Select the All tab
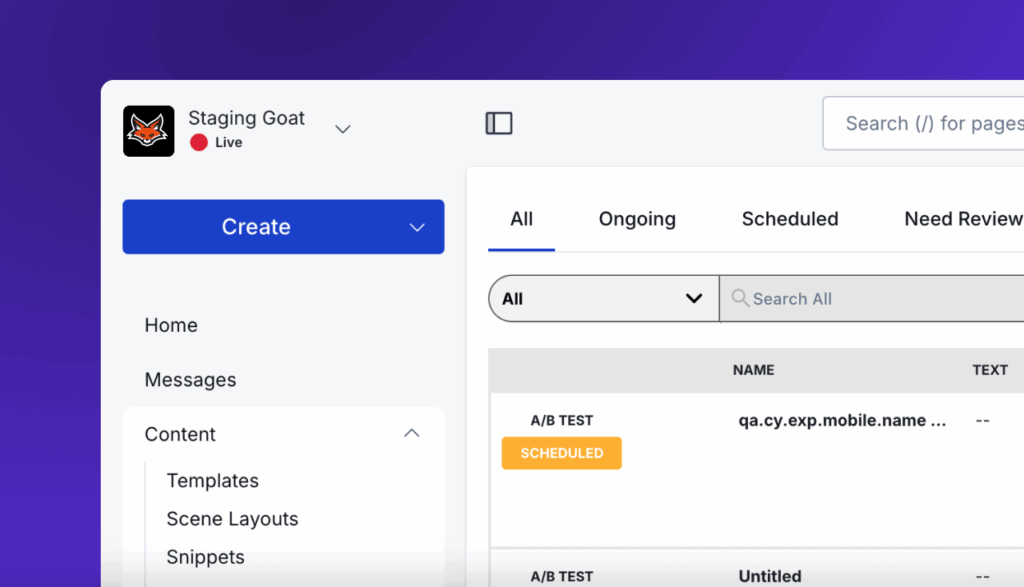The width and height of the screenshot is (1024, 587). pos(521,219)
